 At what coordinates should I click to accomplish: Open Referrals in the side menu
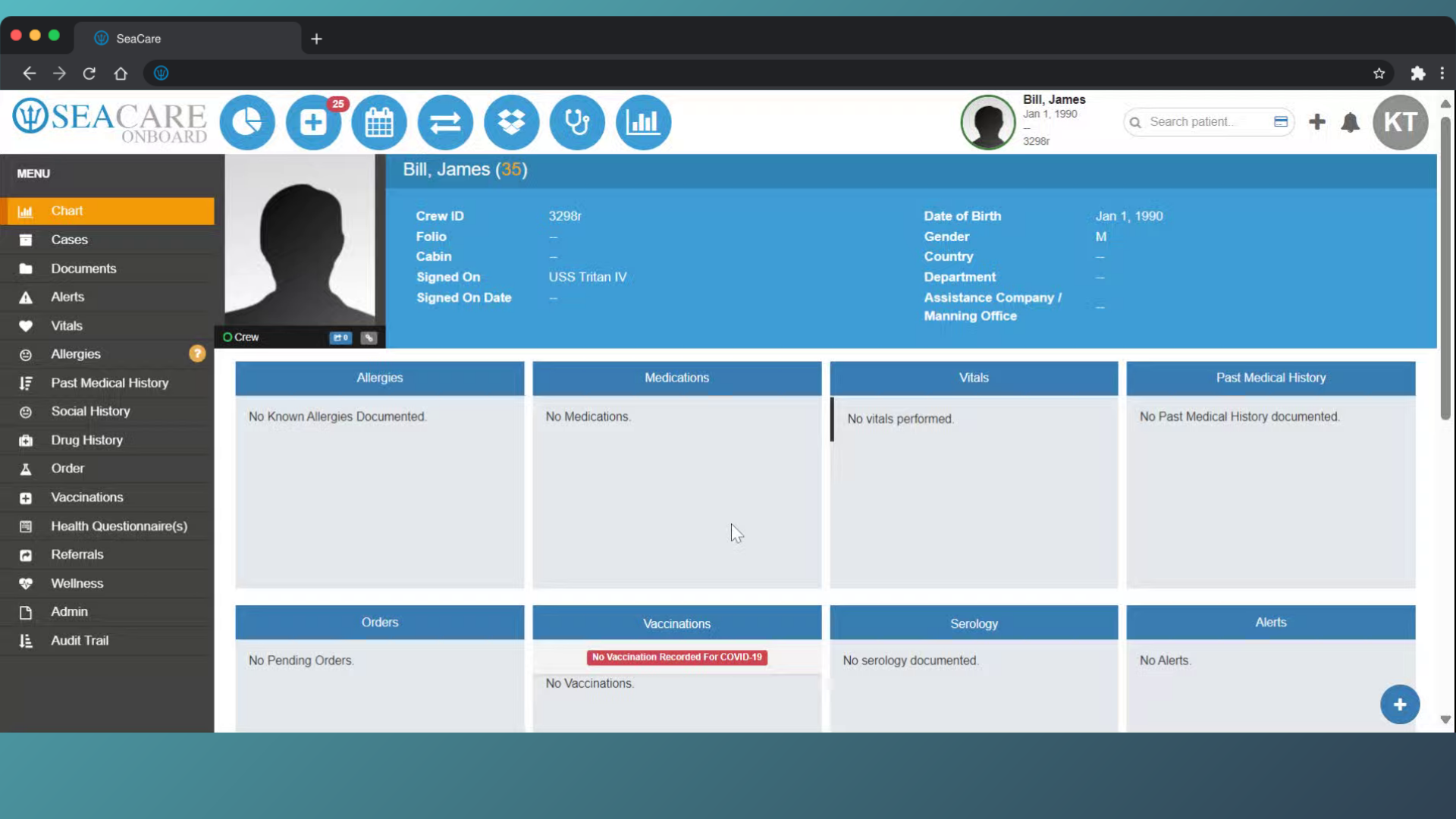tap(107, 554)
